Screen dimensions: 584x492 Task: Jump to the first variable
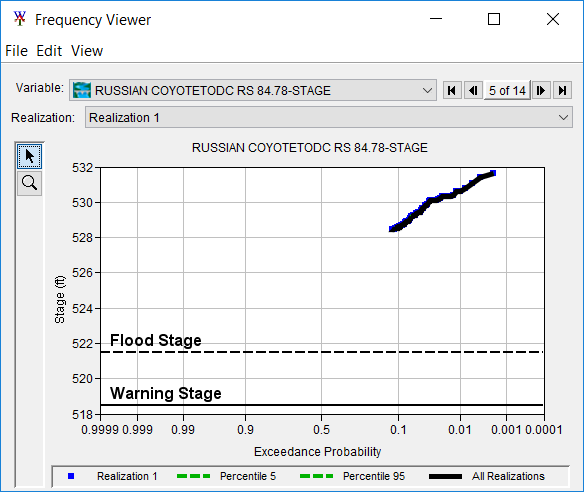[x=452, y=91]
